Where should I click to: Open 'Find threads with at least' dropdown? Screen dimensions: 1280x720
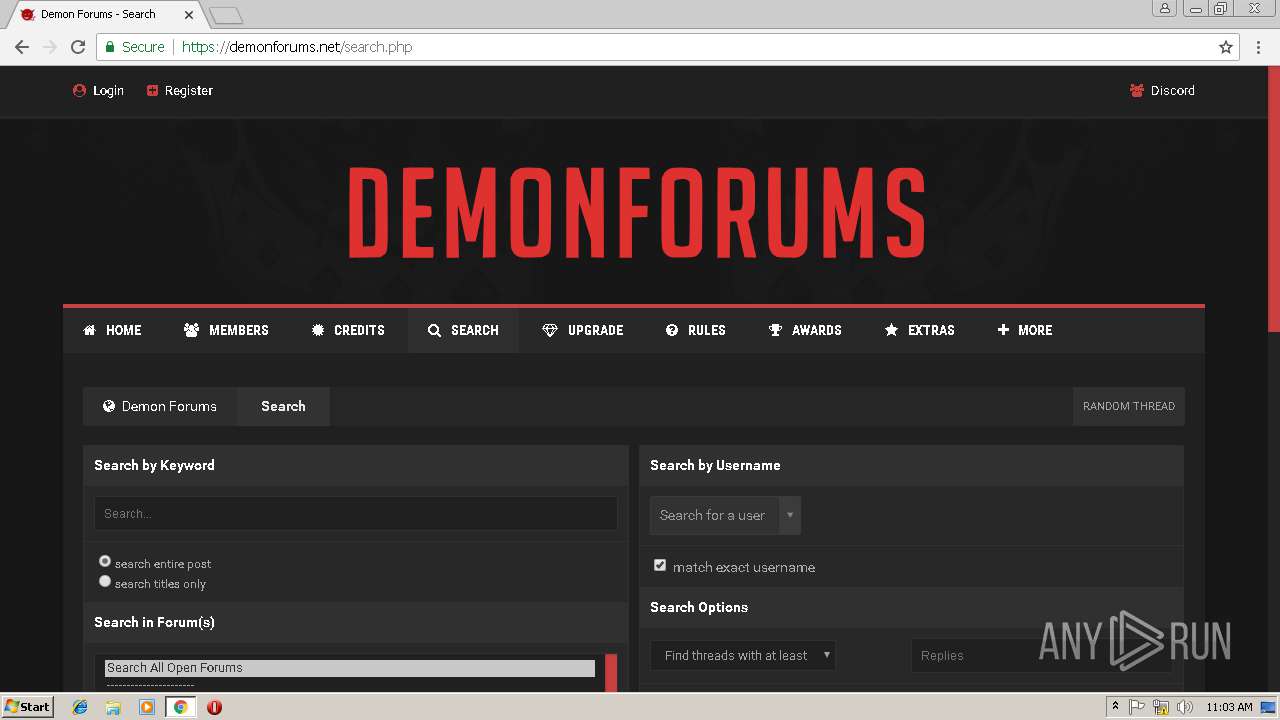[x=743, y=655]
